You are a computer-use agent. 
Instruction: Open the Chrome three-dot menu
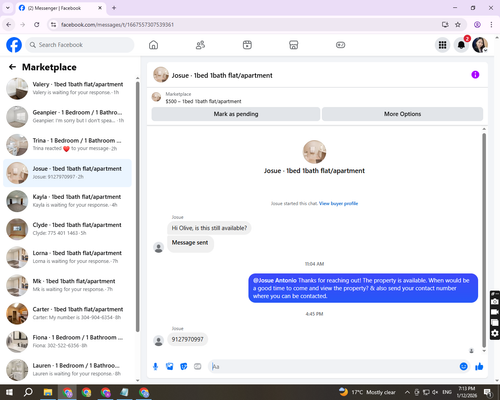[x=491, y=24]
